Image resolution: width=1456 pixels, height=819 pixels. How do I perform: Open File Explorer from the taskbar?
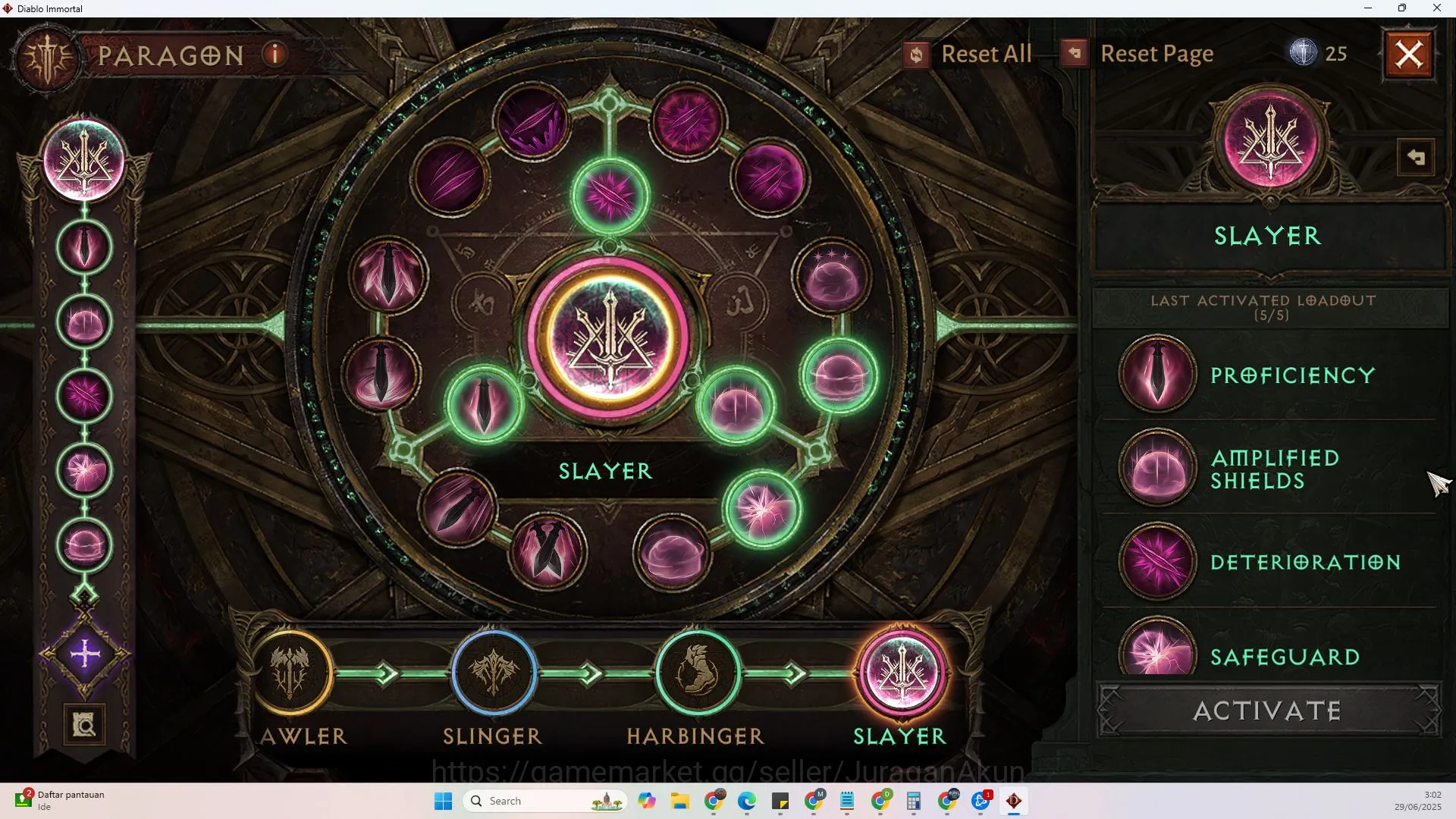pos(679,801)
